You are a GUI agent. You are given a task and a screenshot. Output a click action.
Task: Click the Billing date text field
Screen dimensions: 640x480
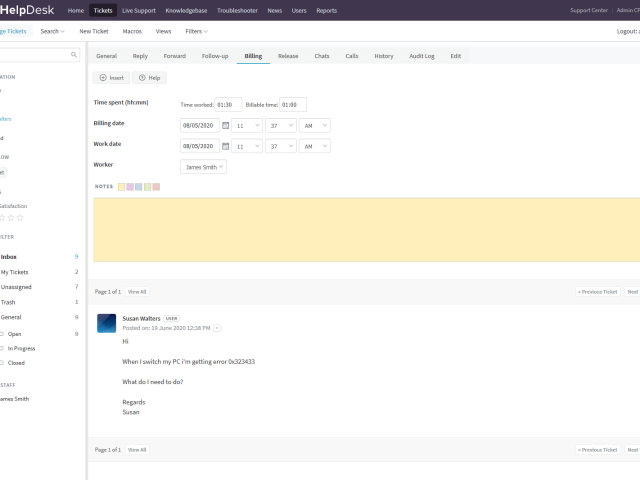click(200, 125)
